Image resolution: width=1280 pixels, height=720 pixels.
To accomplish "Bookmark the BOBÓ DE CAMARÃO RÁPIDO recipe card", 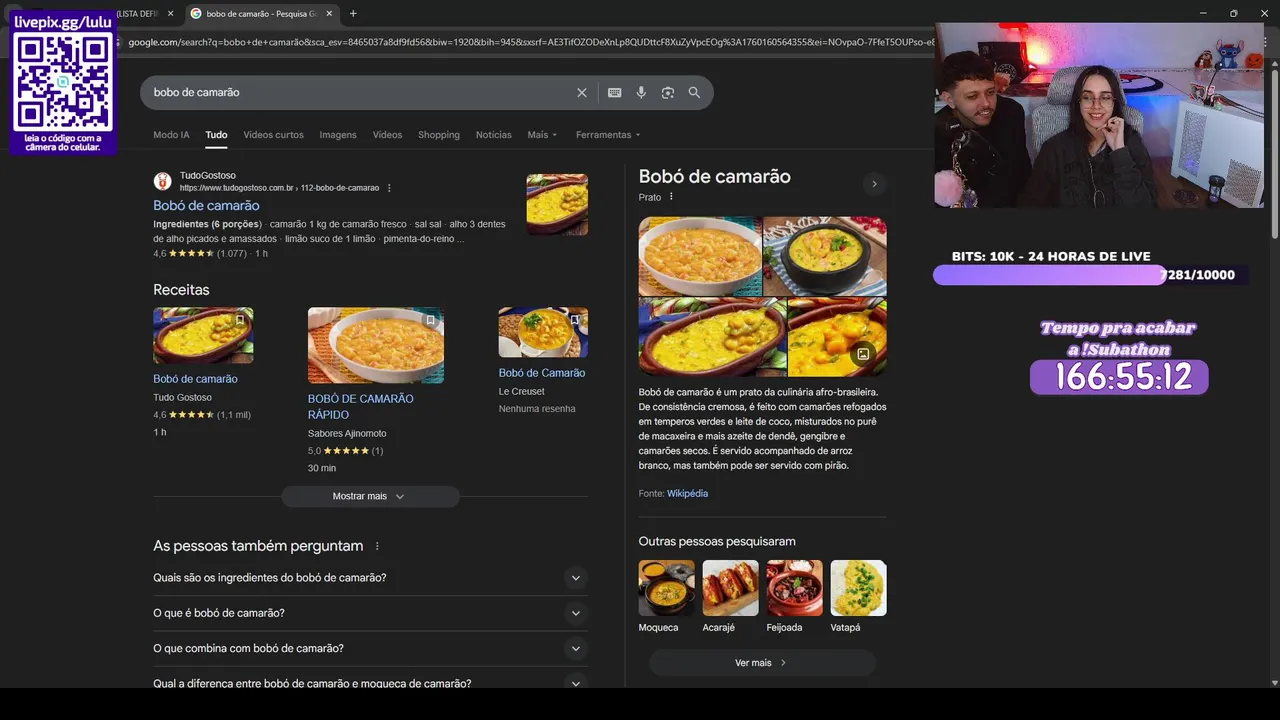I will pos(430,320).
